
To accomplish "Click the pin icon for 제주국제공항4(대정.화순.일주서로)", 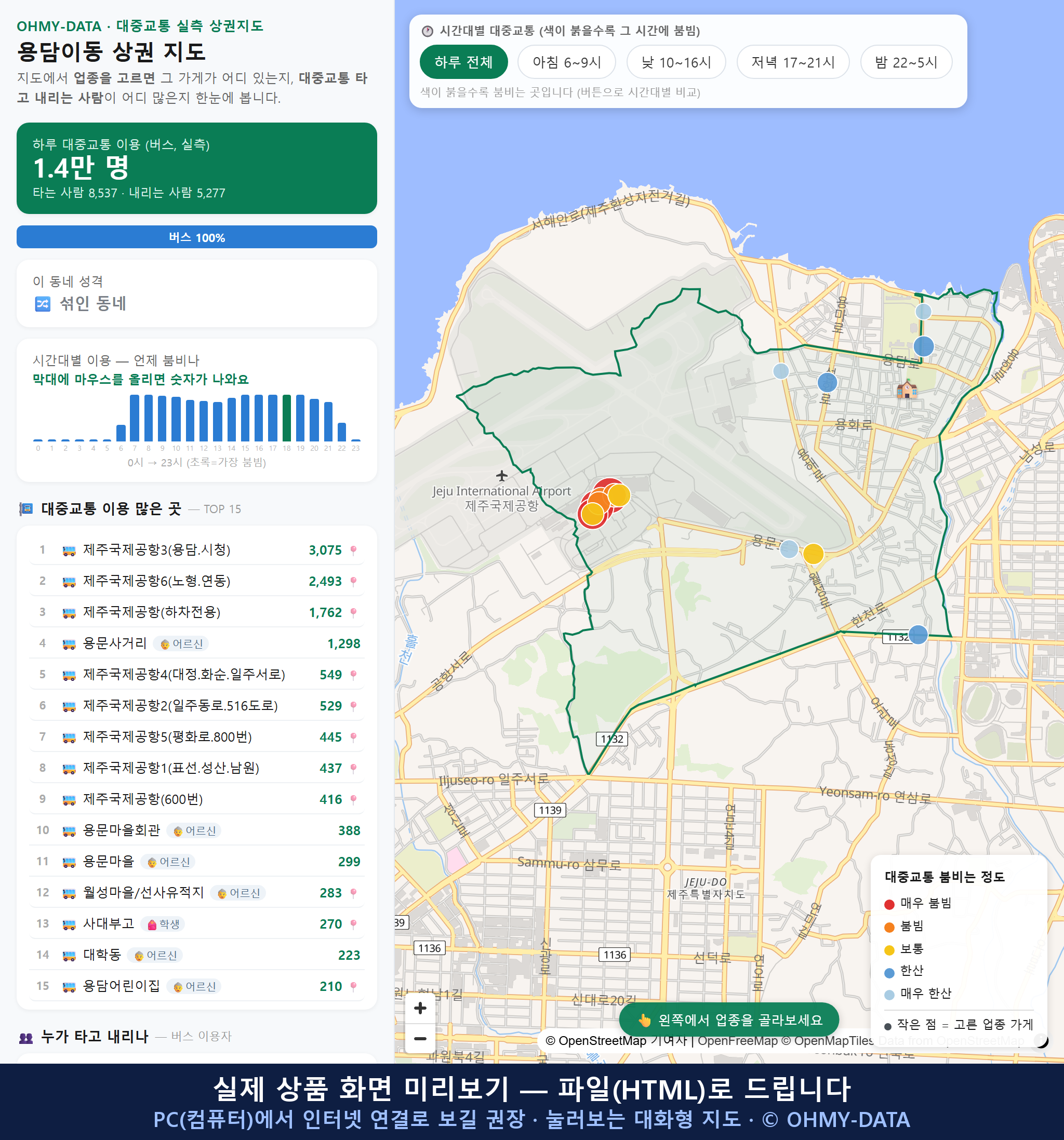I will pyautogui.click(x=353, y=675).
